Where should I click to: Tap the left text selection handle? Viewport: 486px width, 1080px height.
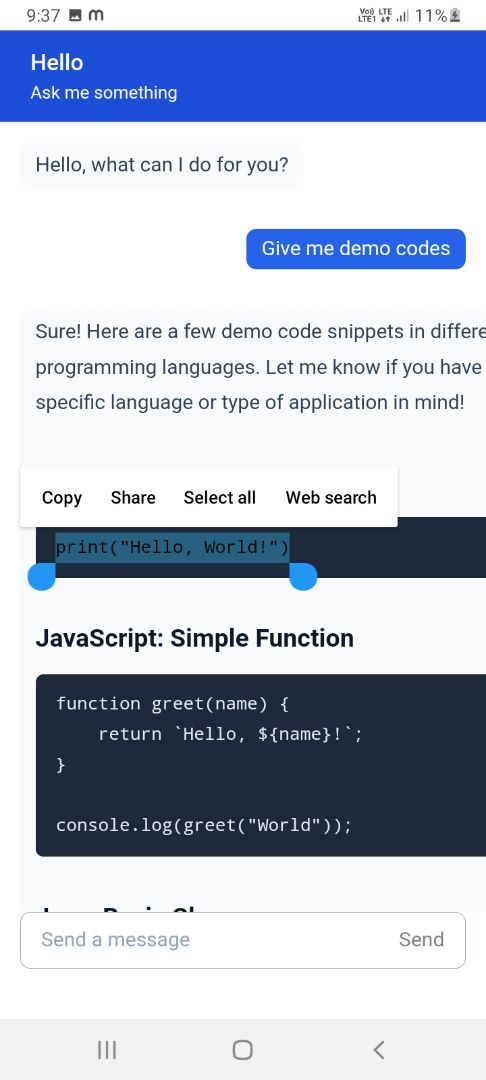tap(41, 577)
